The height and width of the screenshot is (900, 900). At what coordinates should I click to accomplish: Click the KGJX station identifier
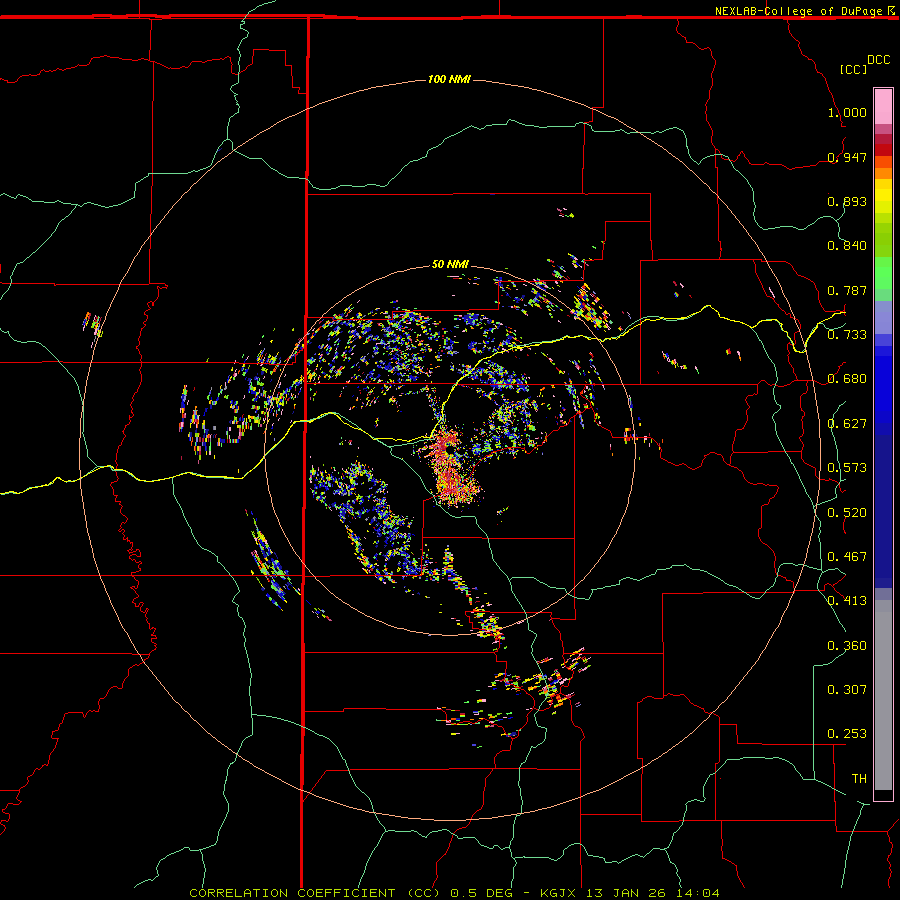[559, 893]
